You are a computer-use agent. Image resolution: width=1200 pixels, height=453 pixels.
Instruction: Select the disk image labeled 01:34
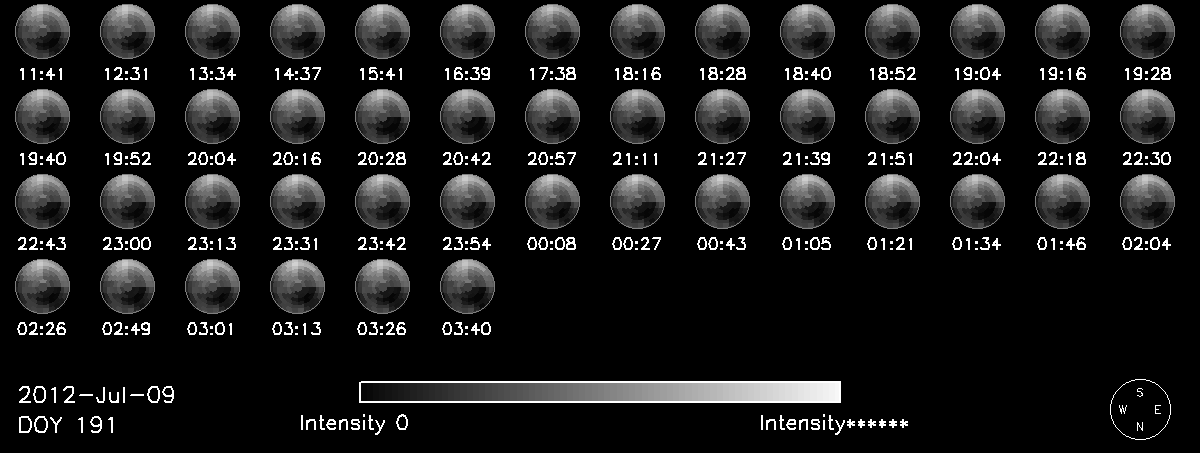(x=977, y=200)
